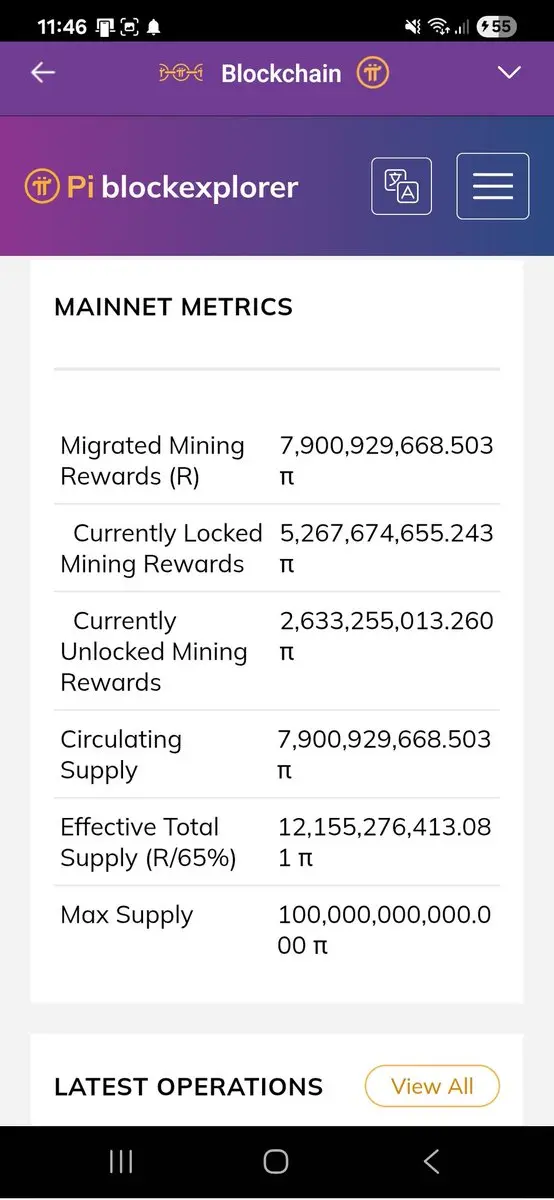
Task: Tap the Pi coin icon next to Blockchain
Action: click(373, 73)
